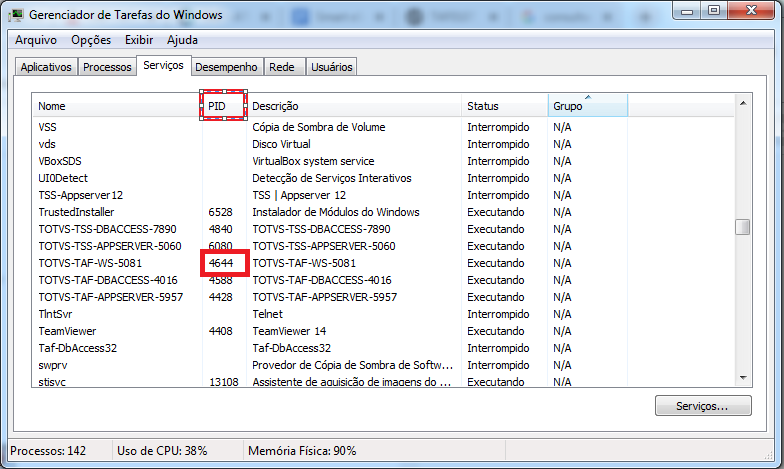Screen dimensions: 784x469
Task: Click description Provedor de Cópia de Sombra
Action: (x=352, y=365)
